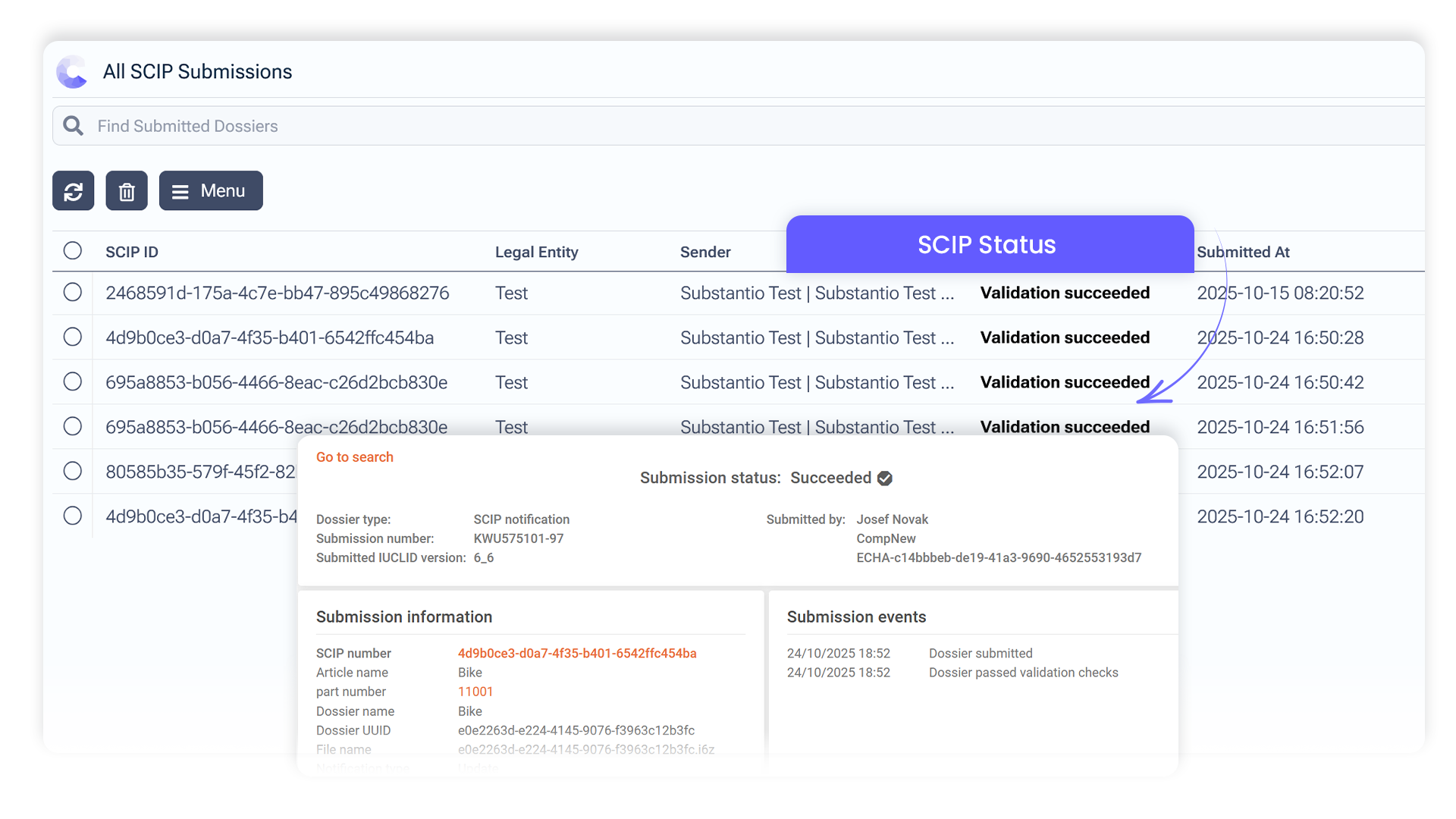Click the app logo next to title

[73, 72]
